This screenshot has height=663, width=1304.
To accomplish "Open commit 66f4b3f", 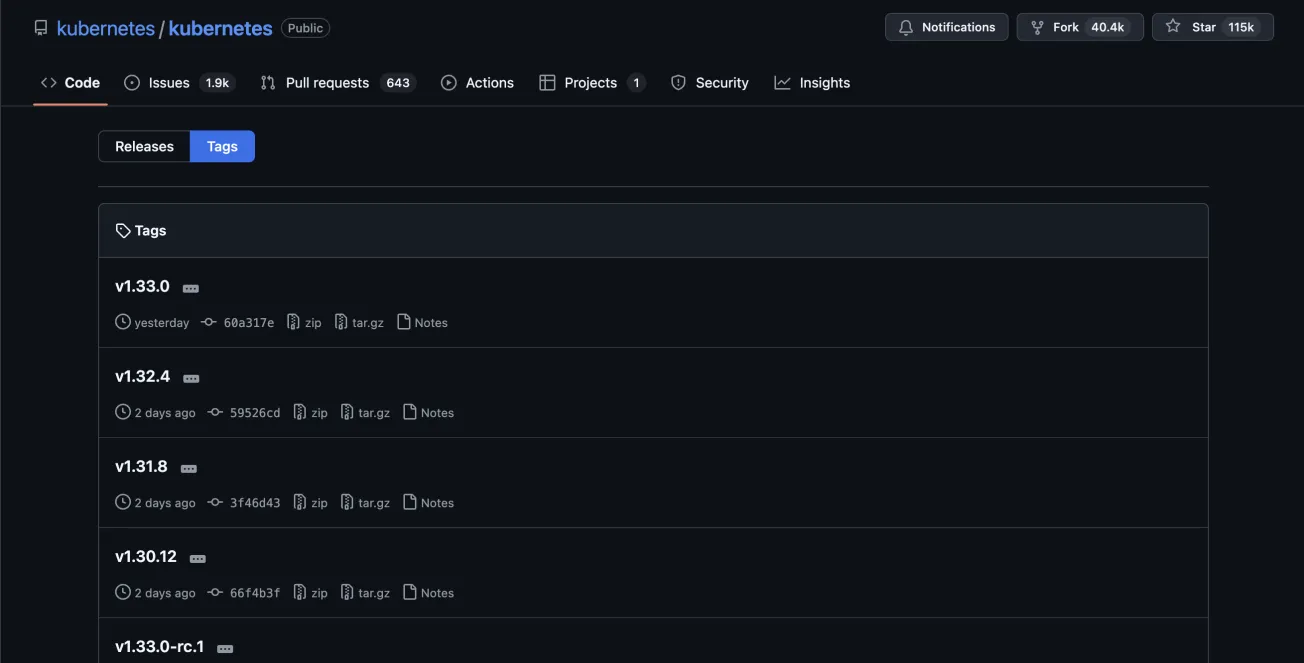I will point(255,593).
